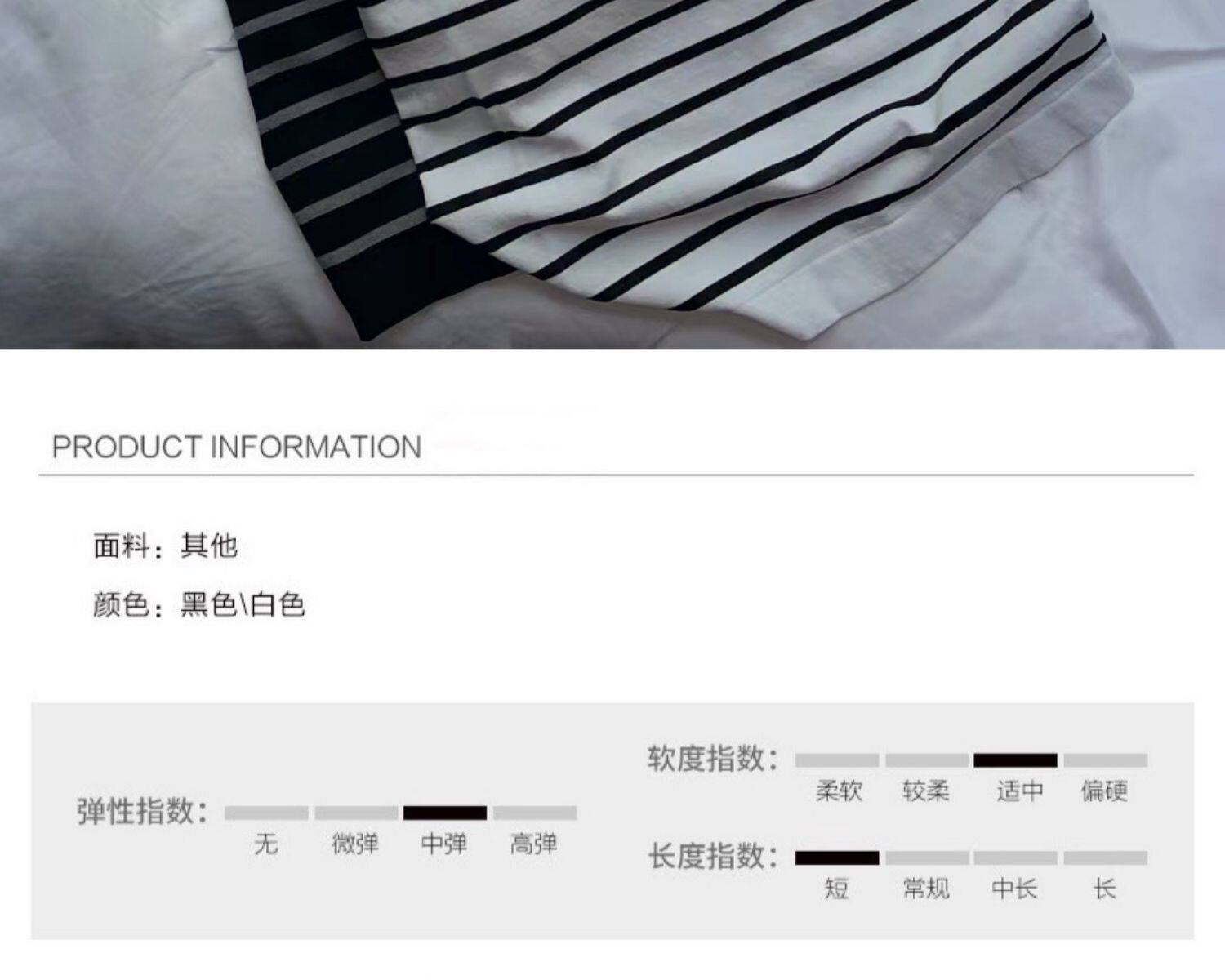Viewport: 1225px width, 980px height.
Task: Select the 长 length bar segment
Action: (1106, 857)
